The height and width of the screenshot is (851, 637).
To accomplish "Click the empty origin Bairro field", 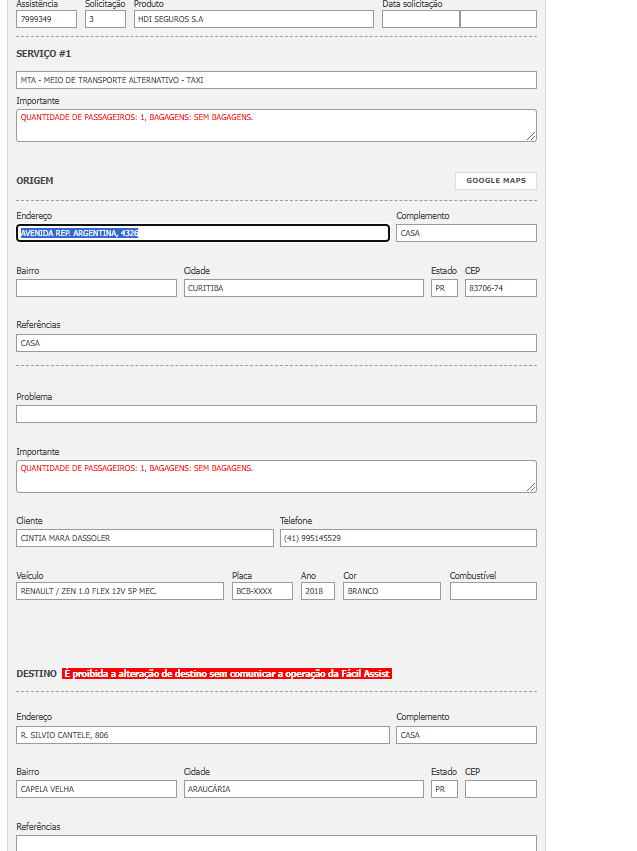I will tap(96, 288).
